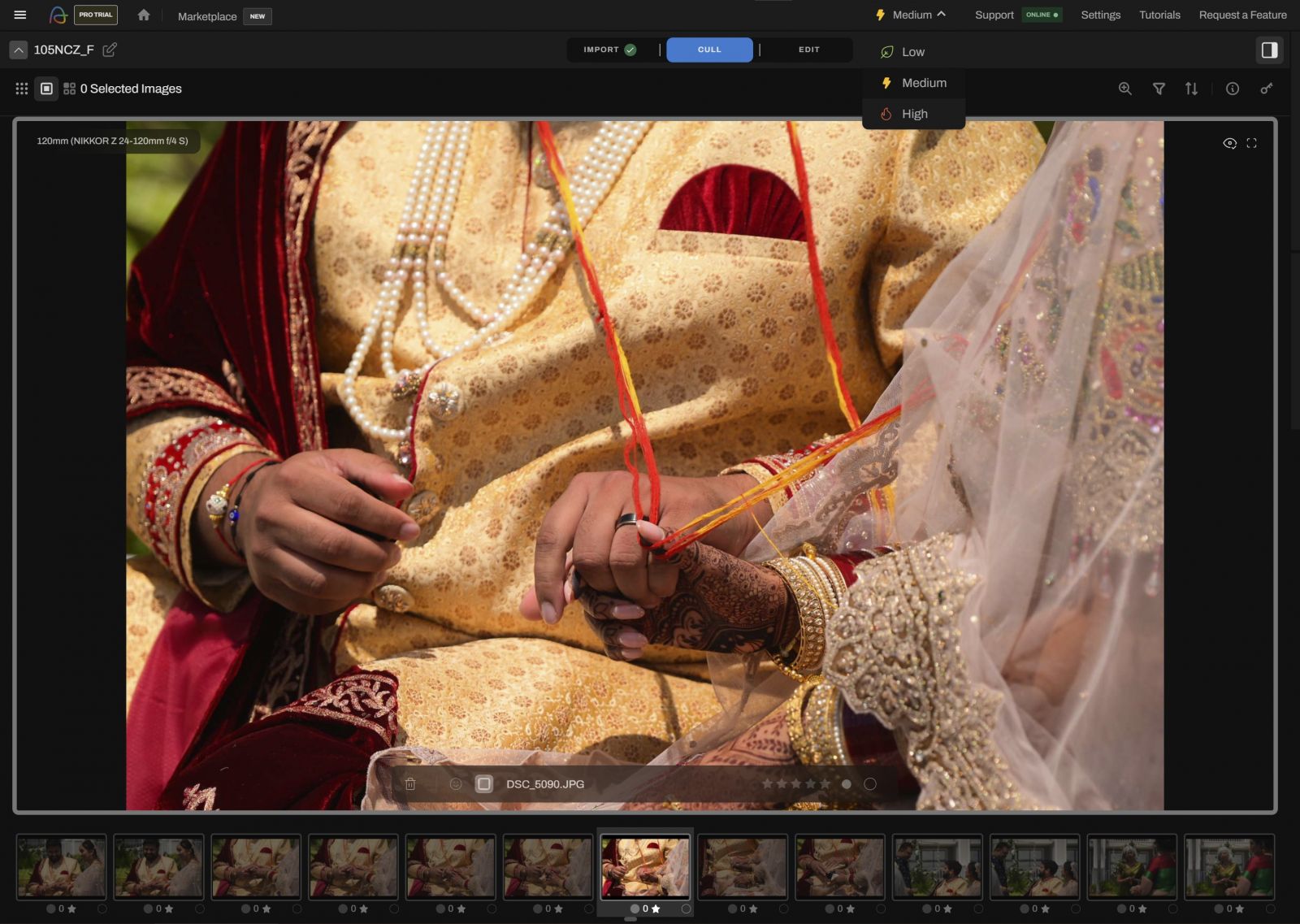The image size is (1300, 924).
Task: Collapse the 105NCZ_F project header
Action: pyautogui.click(x=18, y=50)
